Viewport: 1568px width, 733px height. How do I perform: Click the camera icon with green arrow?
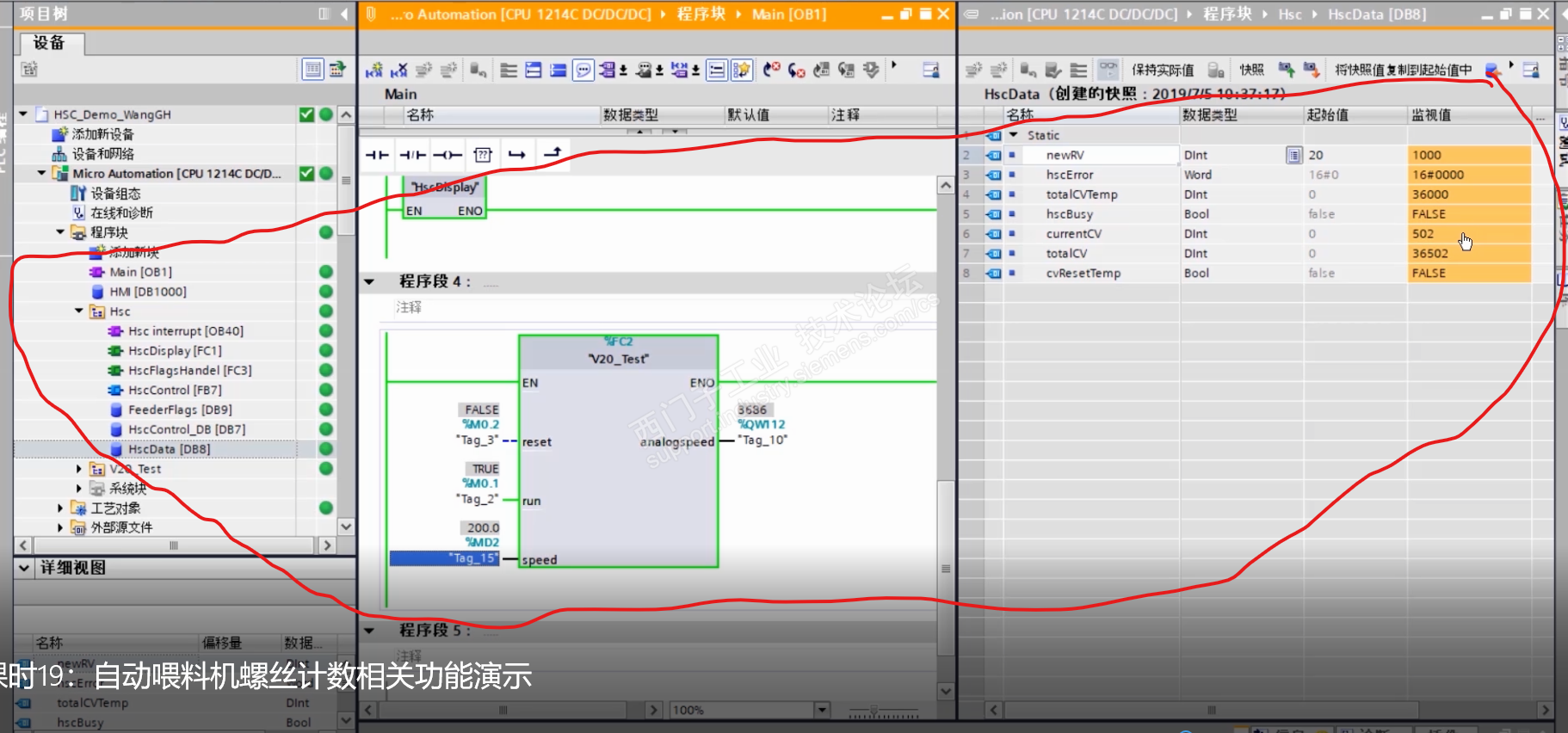coord(1287,69)
